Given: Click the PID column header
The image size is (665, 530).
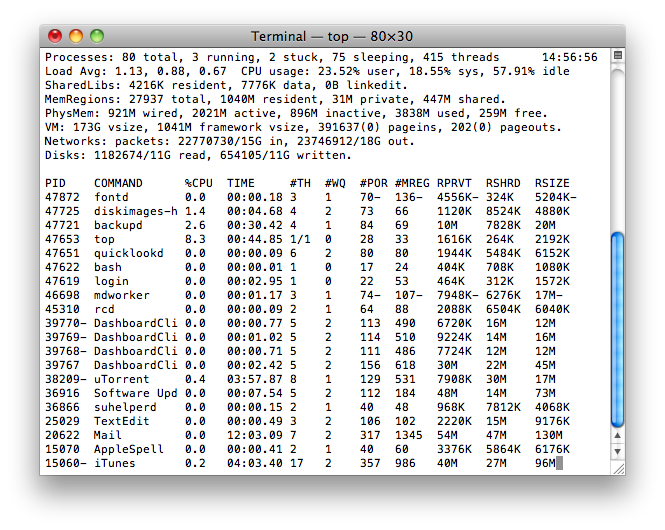Looking at the screenshot, I should point(55,183).
